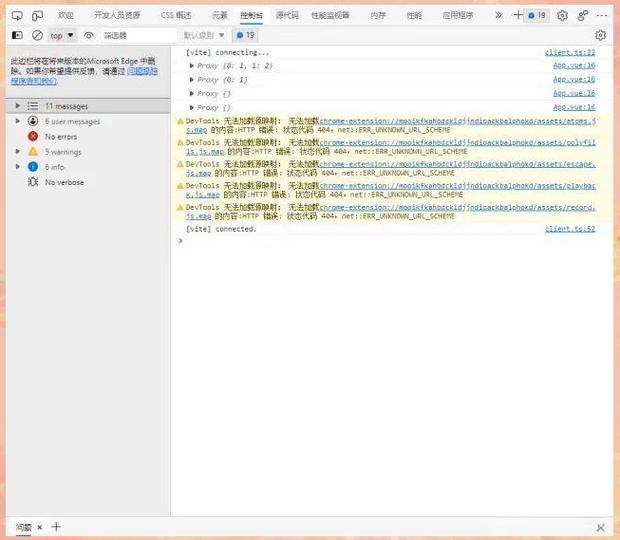Expand Proxy {0: 1} object
This screenshot has width=620, height=540.
pos(191,80)
